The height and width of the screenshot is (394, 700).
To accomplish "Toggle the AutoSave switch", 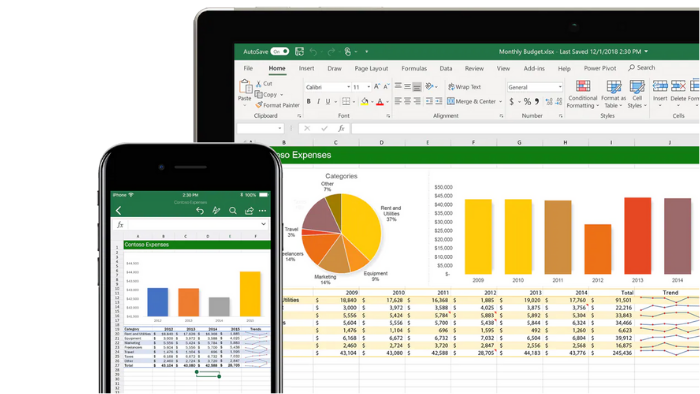I will 280,52.
